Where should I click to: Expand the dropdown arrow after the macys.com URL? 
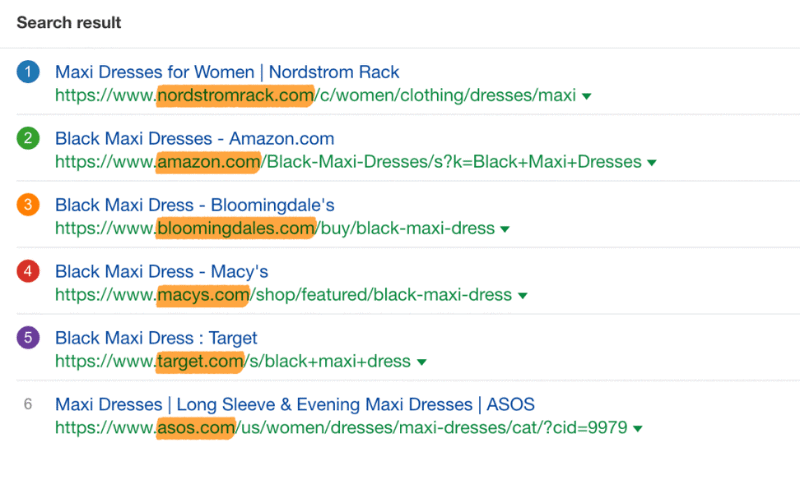522,295
